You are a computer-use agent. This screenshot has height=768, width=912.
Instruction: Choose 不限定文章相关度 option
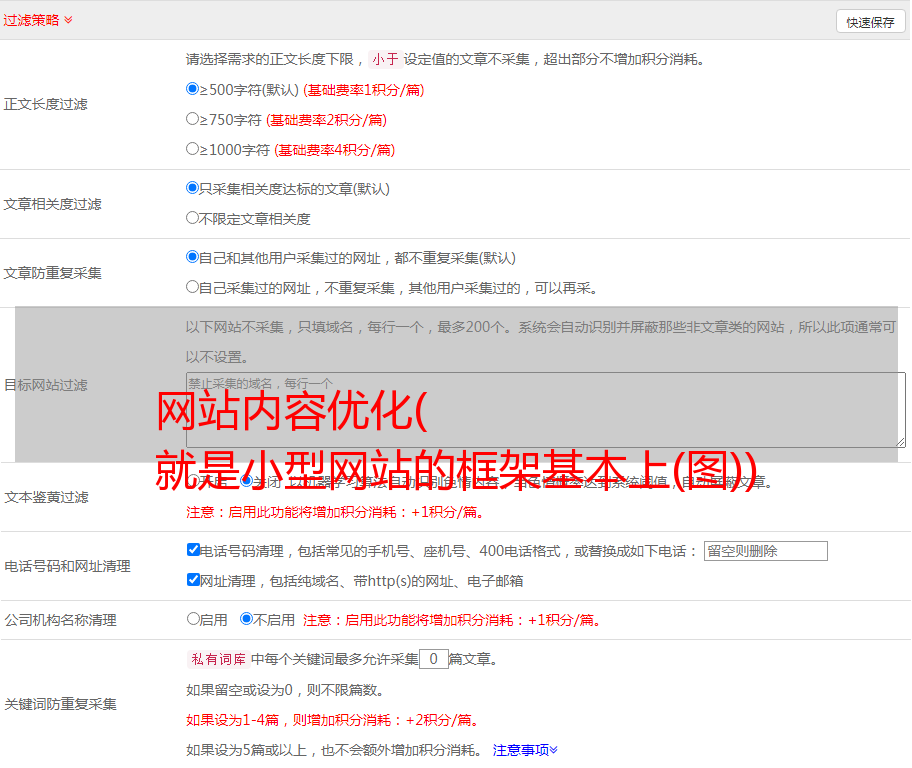pos(193,218)
